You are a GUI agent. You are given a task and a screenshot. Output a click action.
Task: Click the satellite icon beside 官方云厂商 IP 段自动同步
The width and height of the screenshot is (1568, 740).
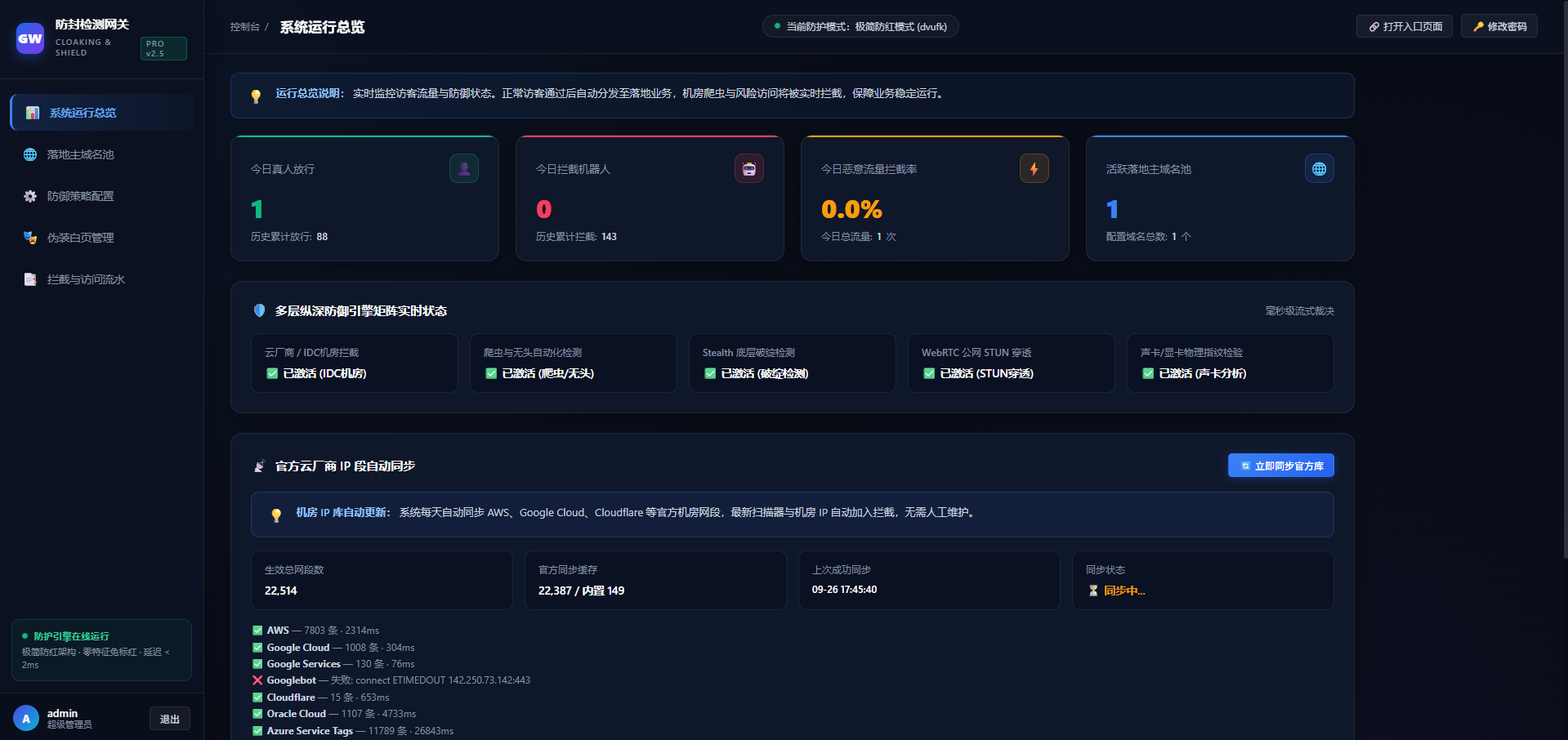pos(259,466)
